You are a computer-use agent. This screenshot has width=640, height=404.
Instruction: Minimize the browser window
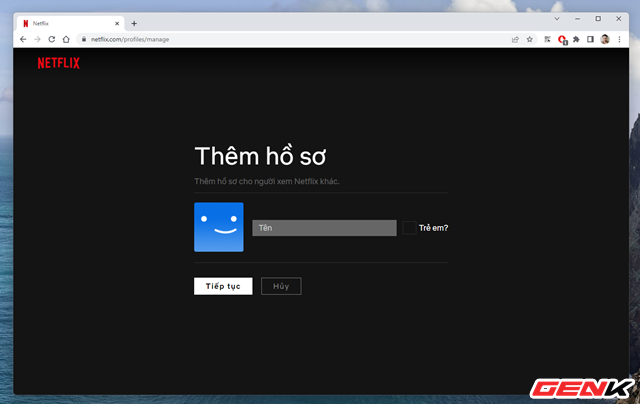577,19
